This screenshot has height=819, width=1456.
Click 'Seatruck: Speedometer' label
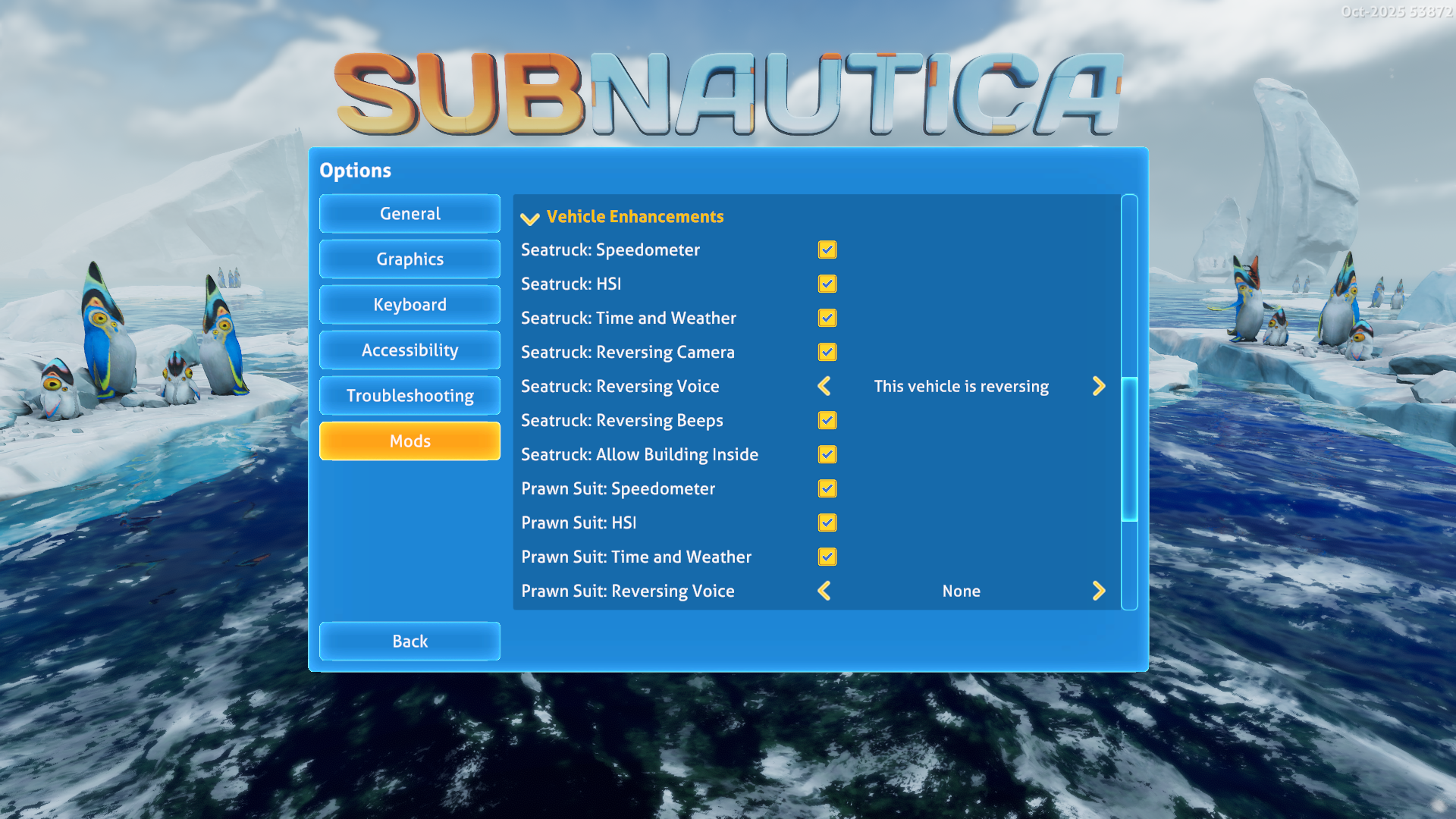point(610,250)
